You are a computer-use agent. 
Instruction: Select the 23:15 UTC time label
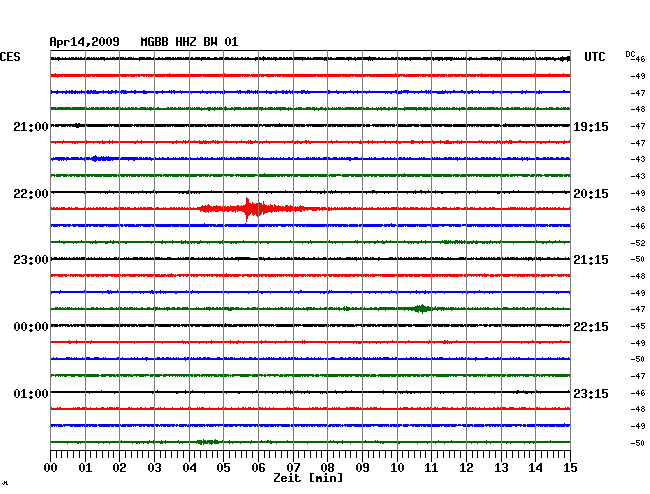[x=591, y=393]
